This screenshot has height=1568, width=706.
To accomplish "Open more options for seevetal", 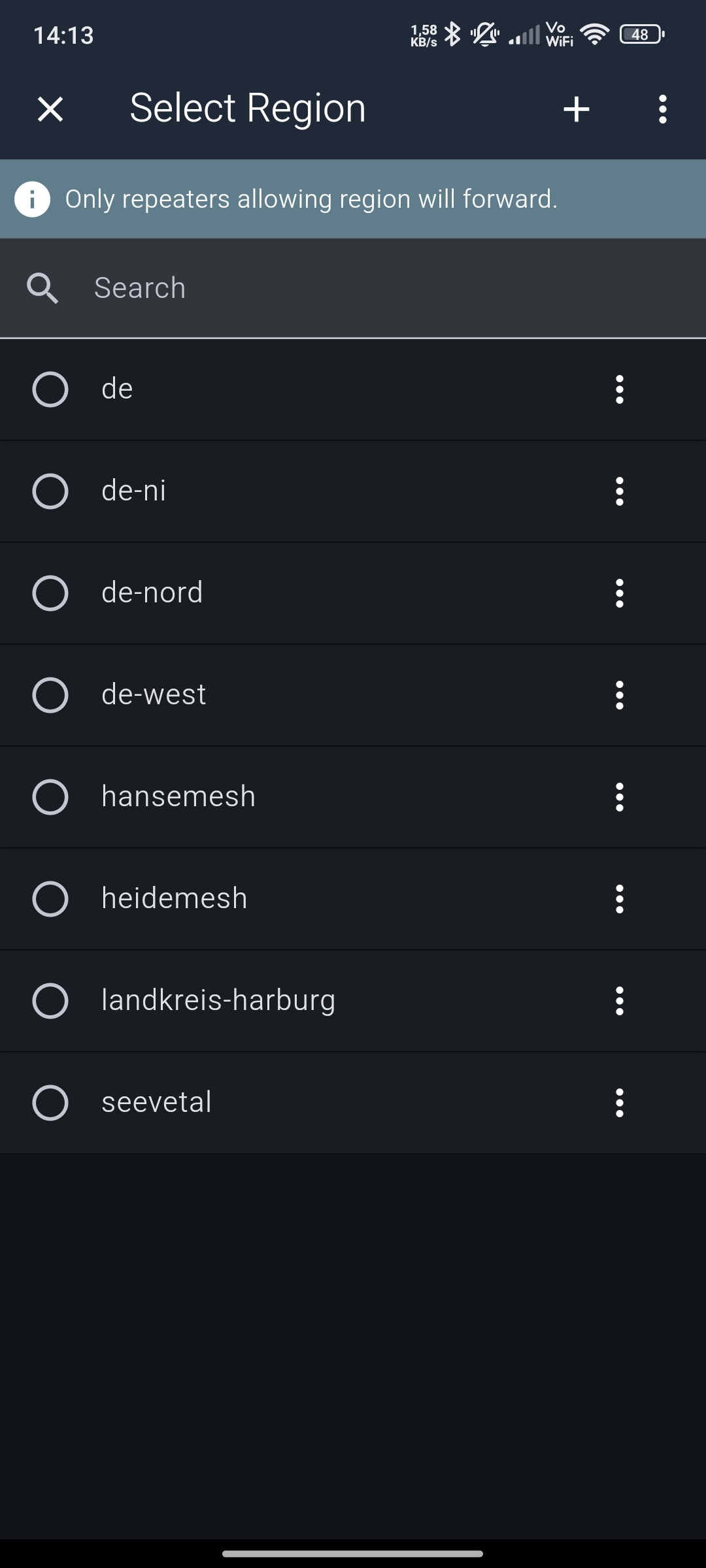I will point(619,1103).
